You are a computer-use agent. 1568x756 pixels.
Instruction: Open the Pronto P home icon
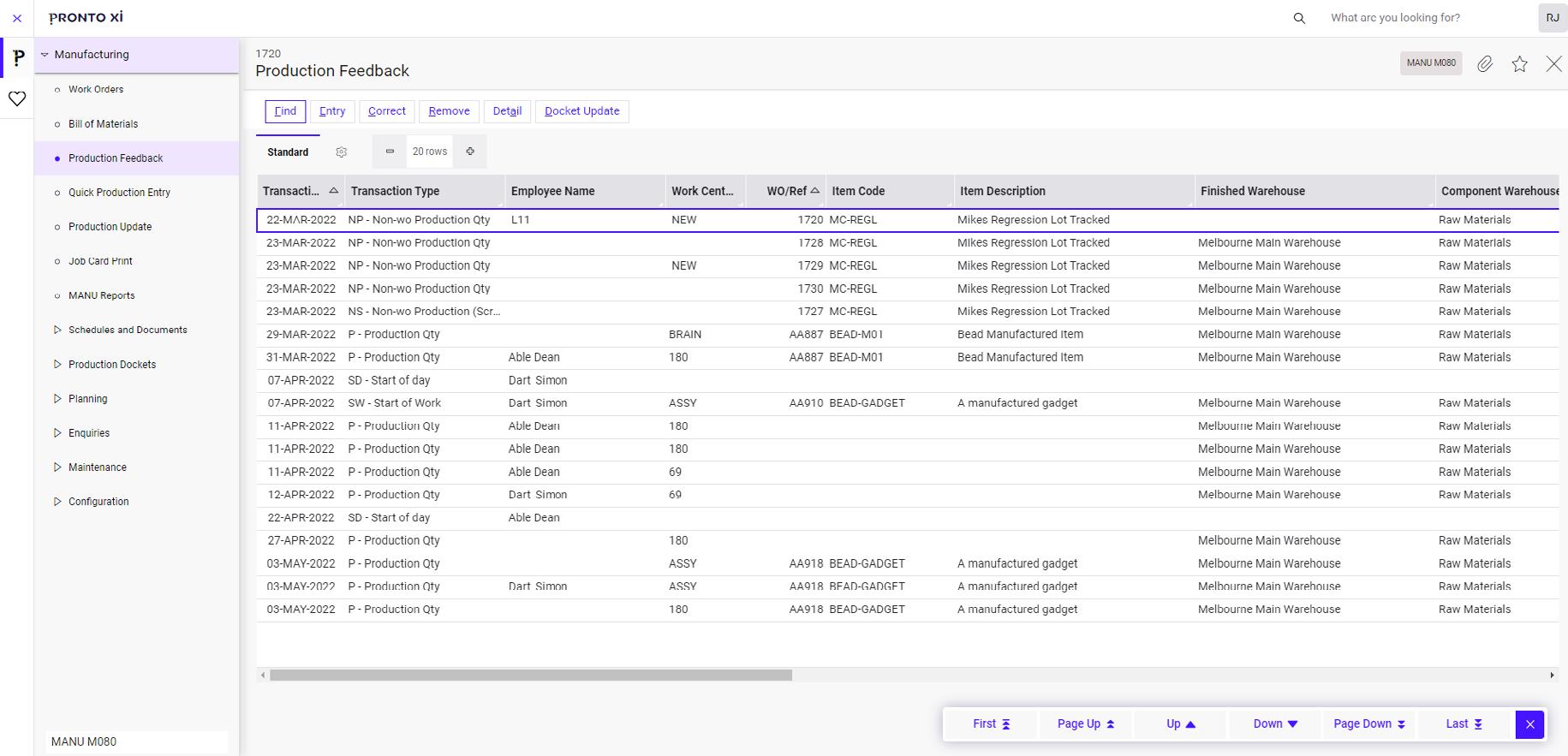[x=18, y=58]
